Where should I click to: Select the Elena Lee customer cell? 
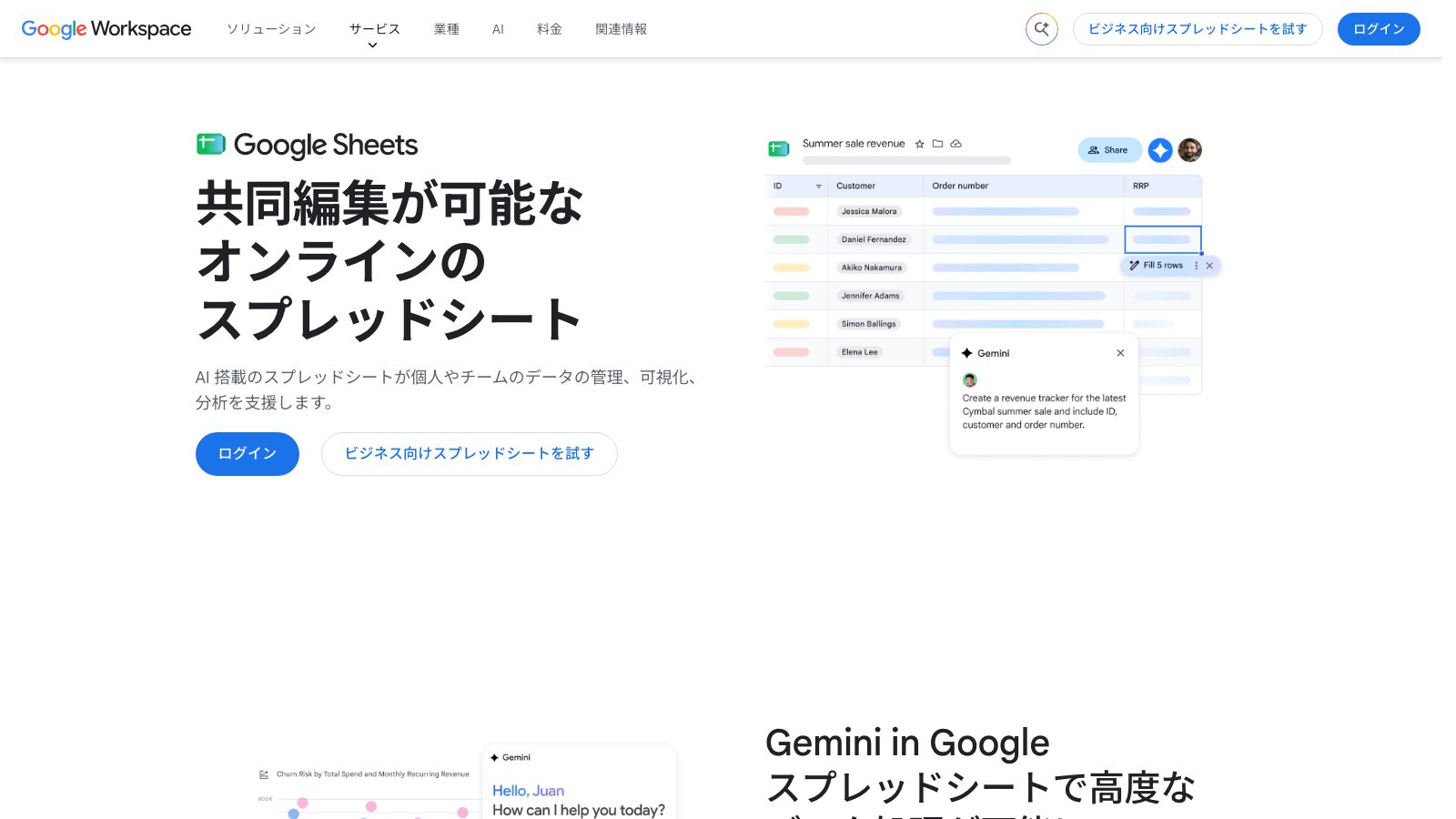click(859, 352)
